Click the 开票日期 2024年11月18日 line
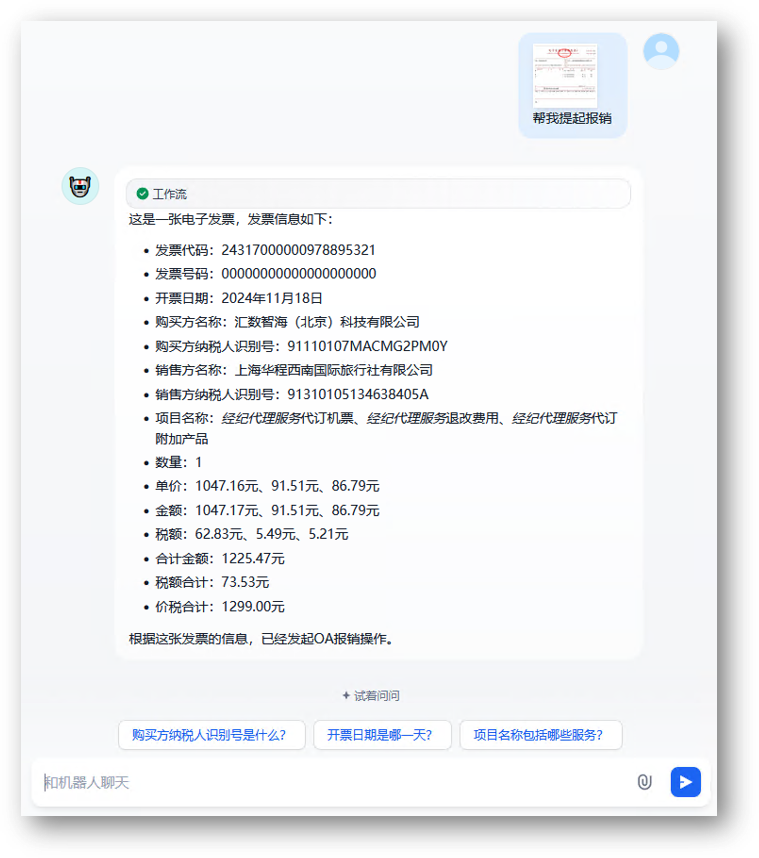 pyautogui.click(x=239, y=298)
